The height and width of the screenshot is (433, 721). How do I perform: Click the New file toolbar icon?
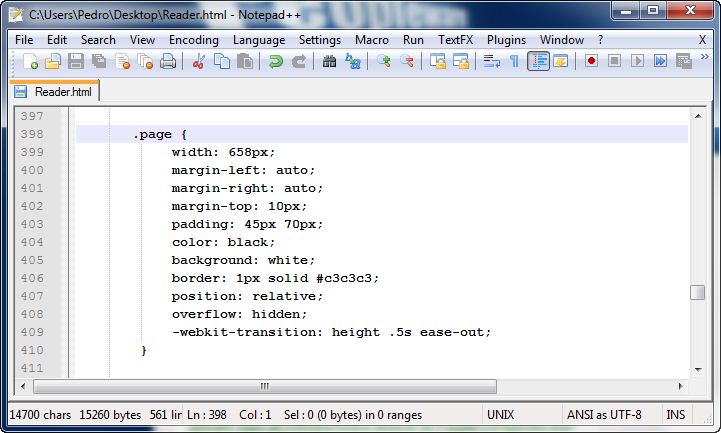click(30, 61)
